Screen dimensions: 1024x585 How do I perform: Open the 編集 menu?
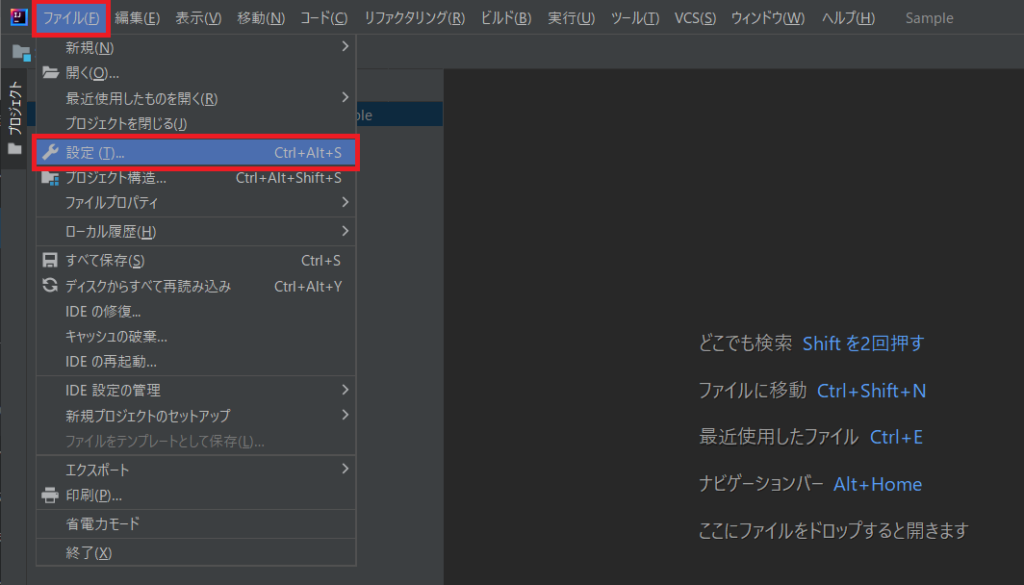point(137,18)
